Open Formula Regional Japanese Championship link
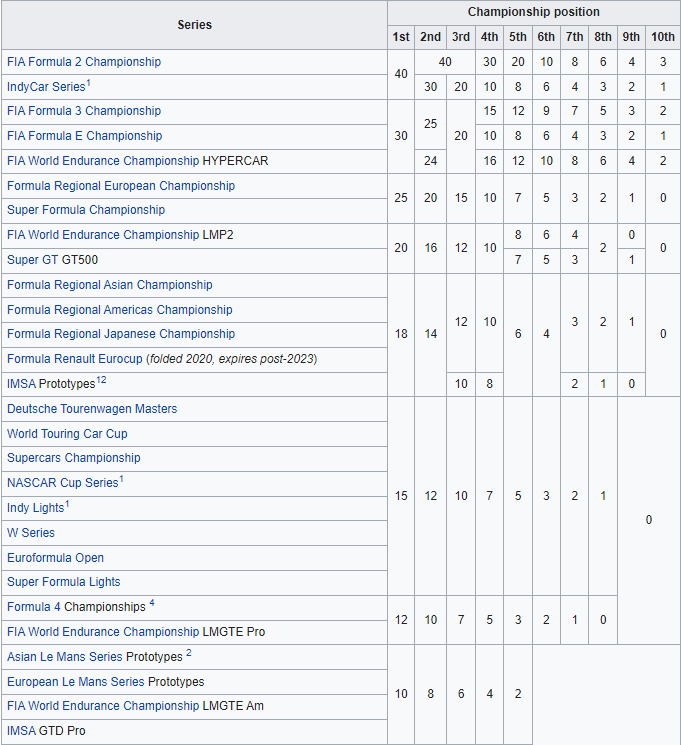681x745 pixels. pyautogui.click(x=121, y=334)
